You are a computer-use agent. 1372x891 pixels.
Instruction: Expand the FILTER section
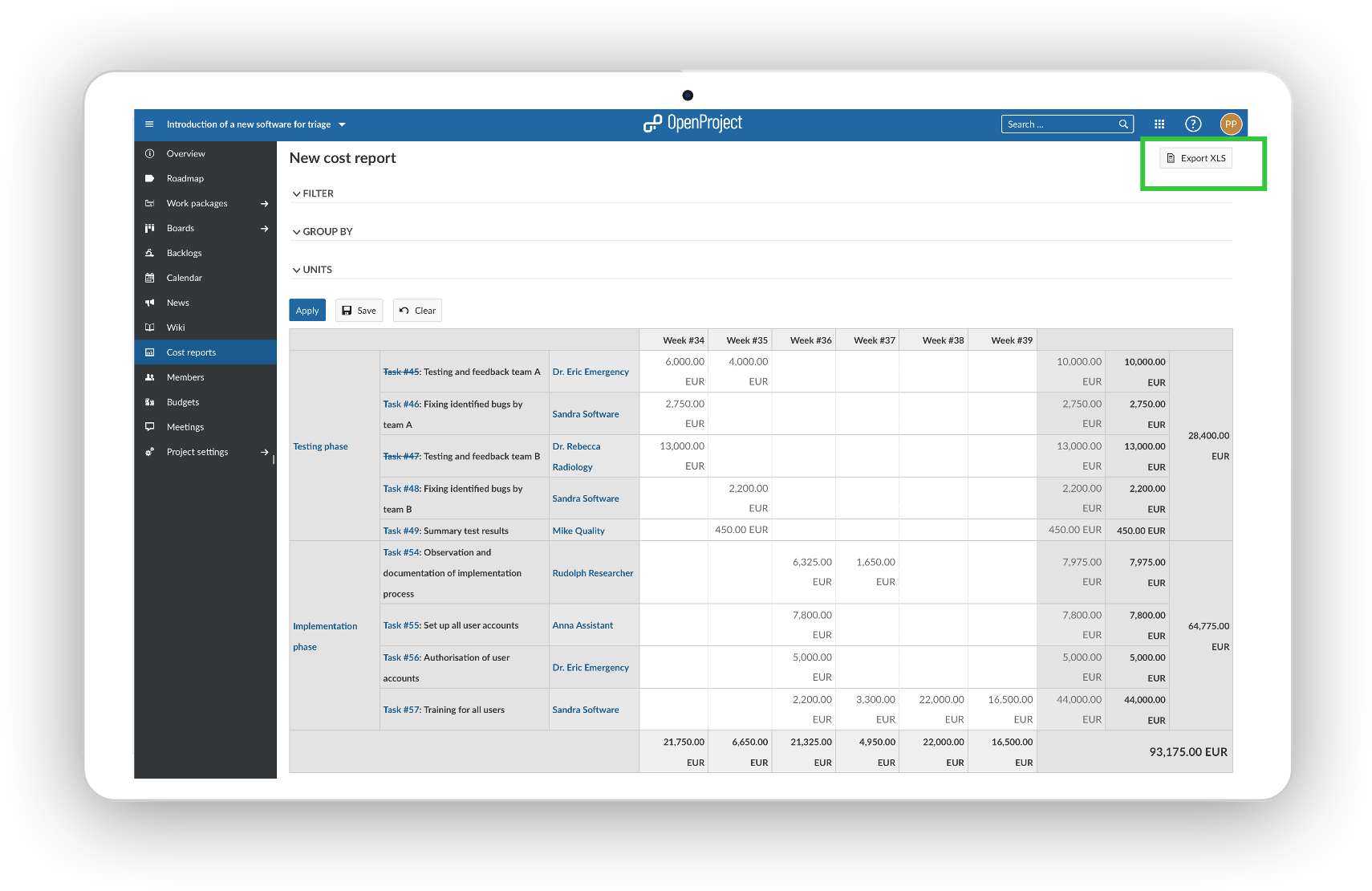click(x=313, y=193)
